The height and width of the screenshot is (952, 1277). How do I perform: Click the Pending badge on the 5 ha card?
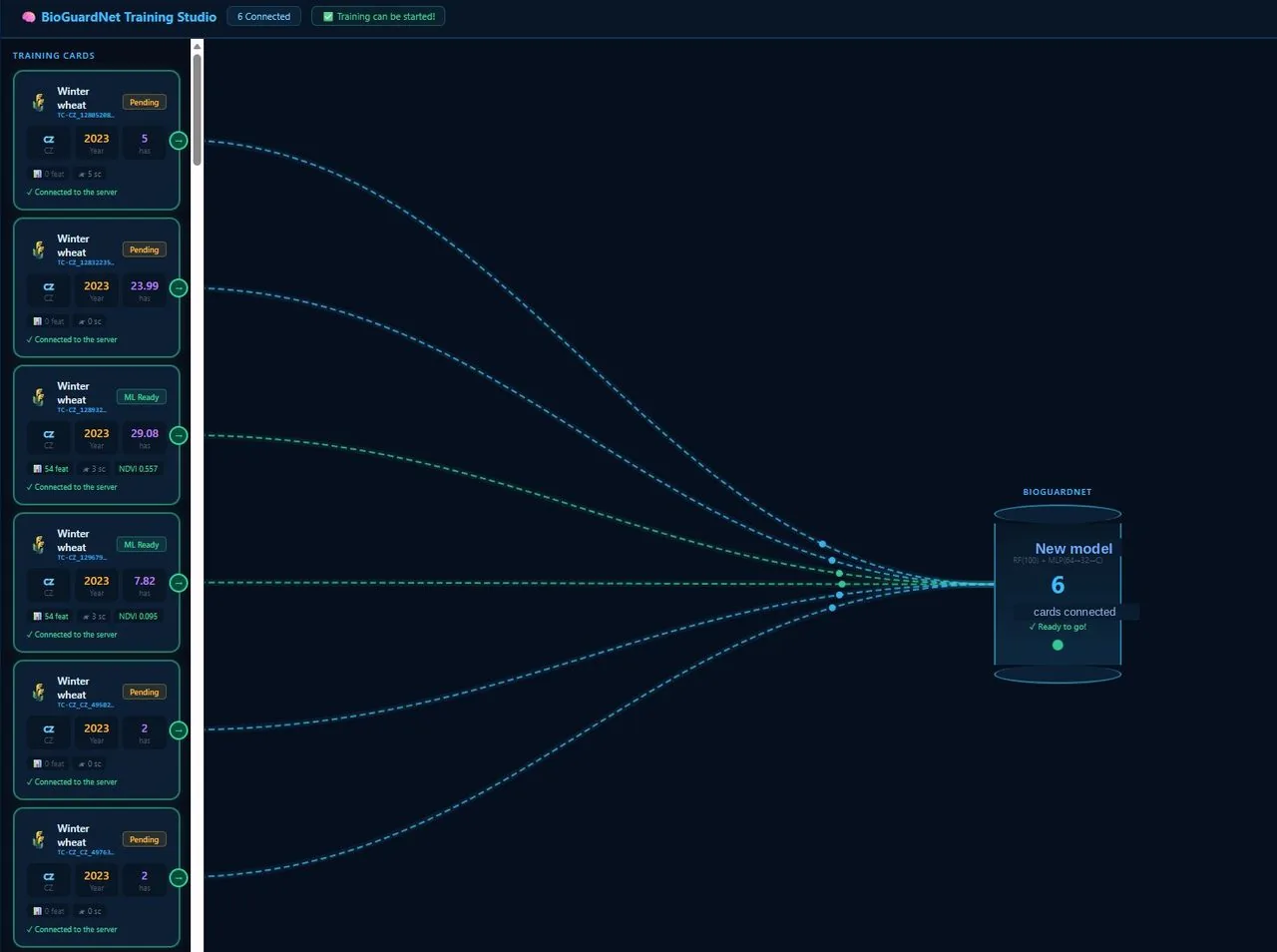(145, 103)
